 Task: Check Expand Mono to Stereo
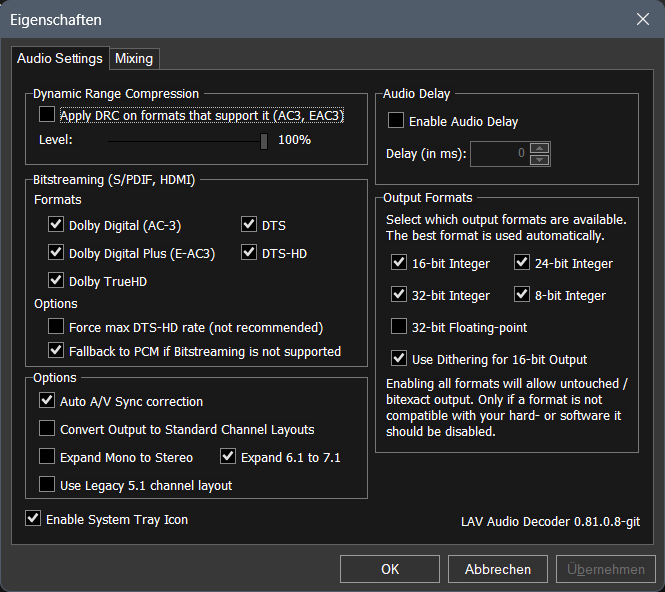coord(47,456)
